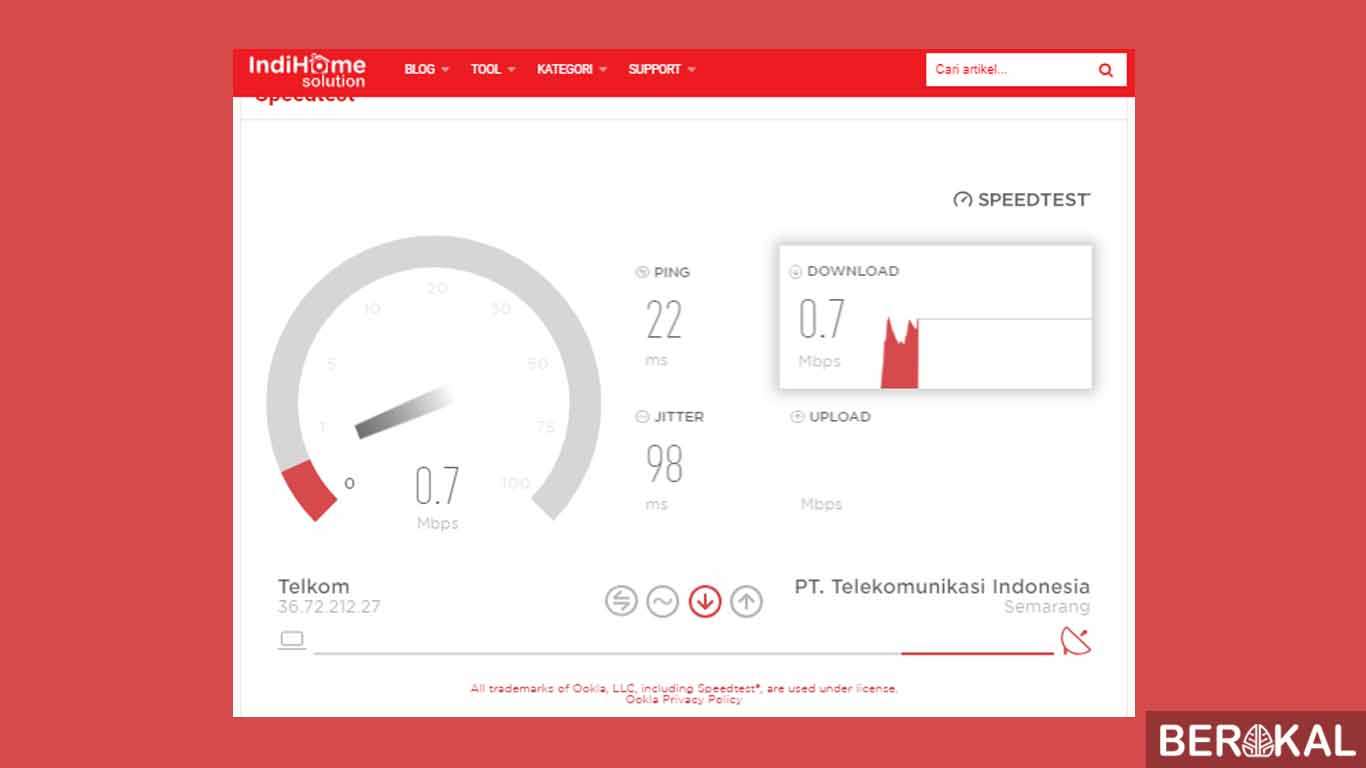Click the red download arrow stage icon
The image size is (1366, 768).
click(x=705, y=601)
